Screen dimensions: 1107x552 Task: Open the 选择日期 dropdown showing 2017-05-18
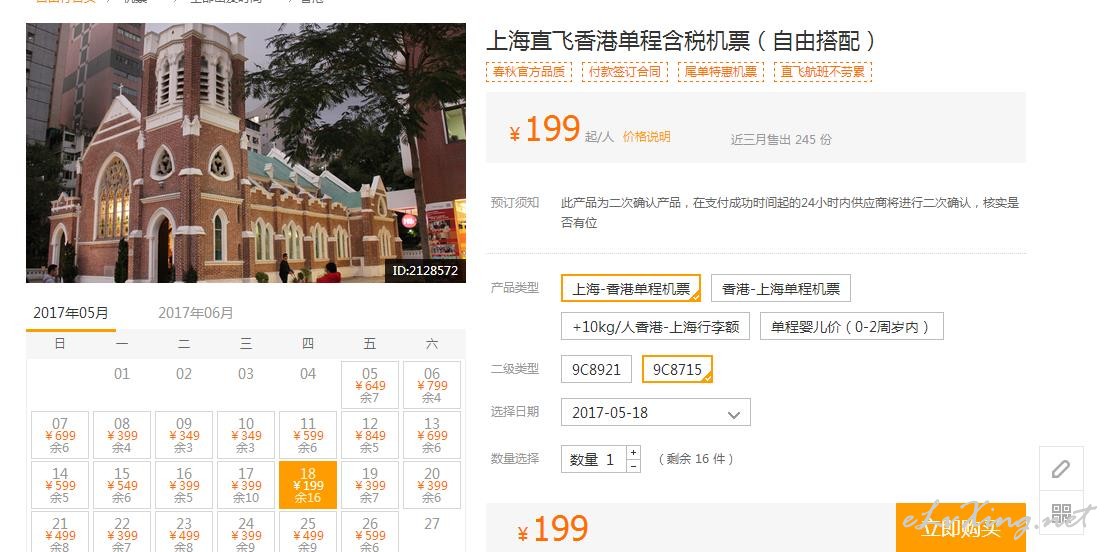[655, 412]
